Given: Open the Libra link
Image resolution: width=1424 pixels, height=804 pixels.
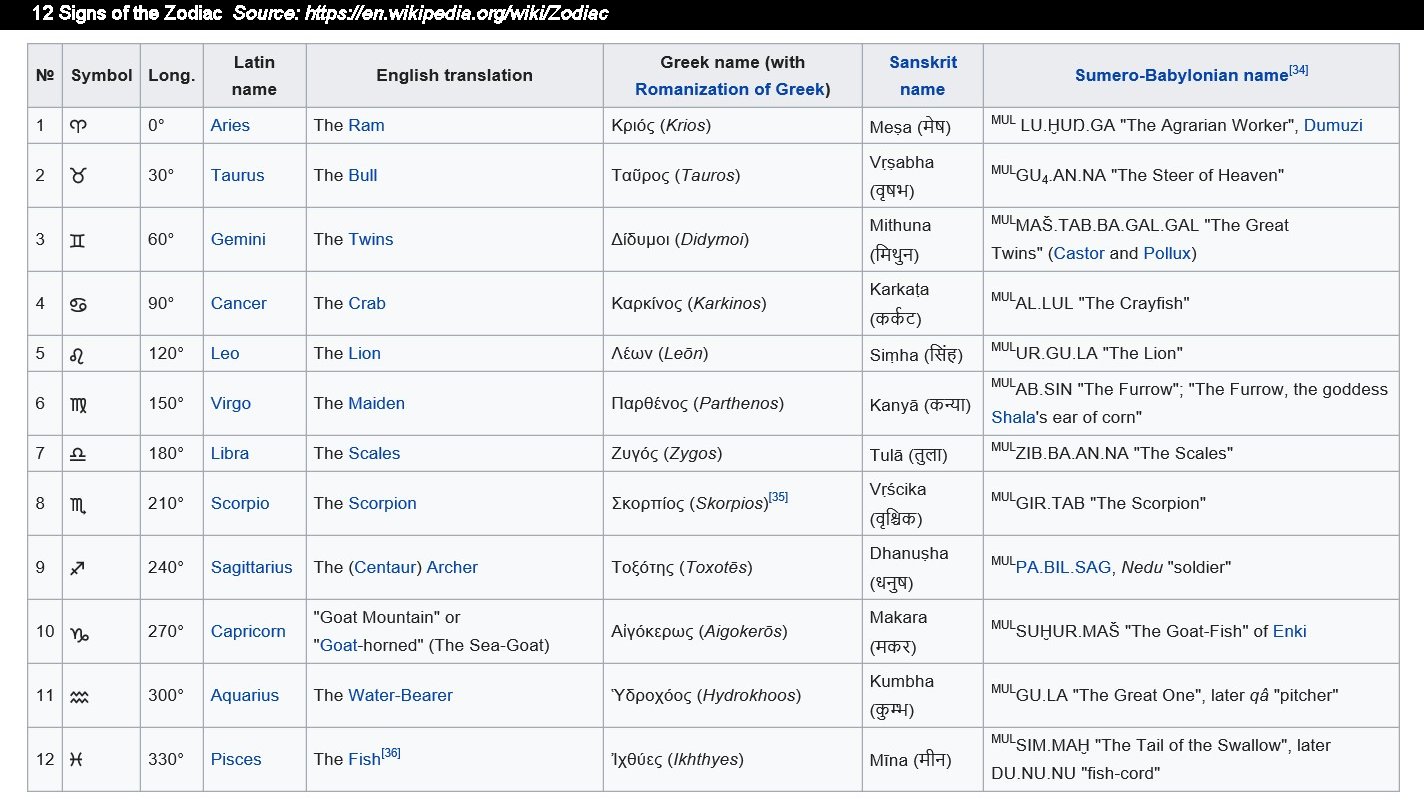Looking at the screenshot, I should pyautogui.click(x=230, y=453).
